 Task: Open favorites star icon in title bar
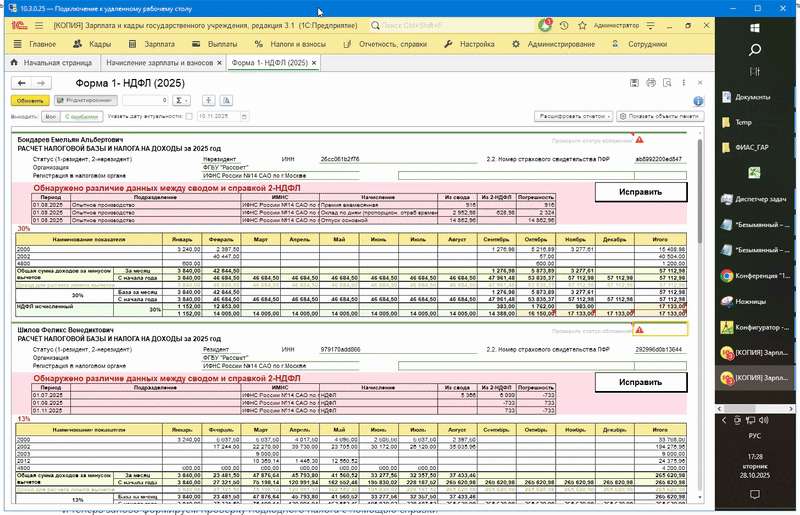point(582,25)
